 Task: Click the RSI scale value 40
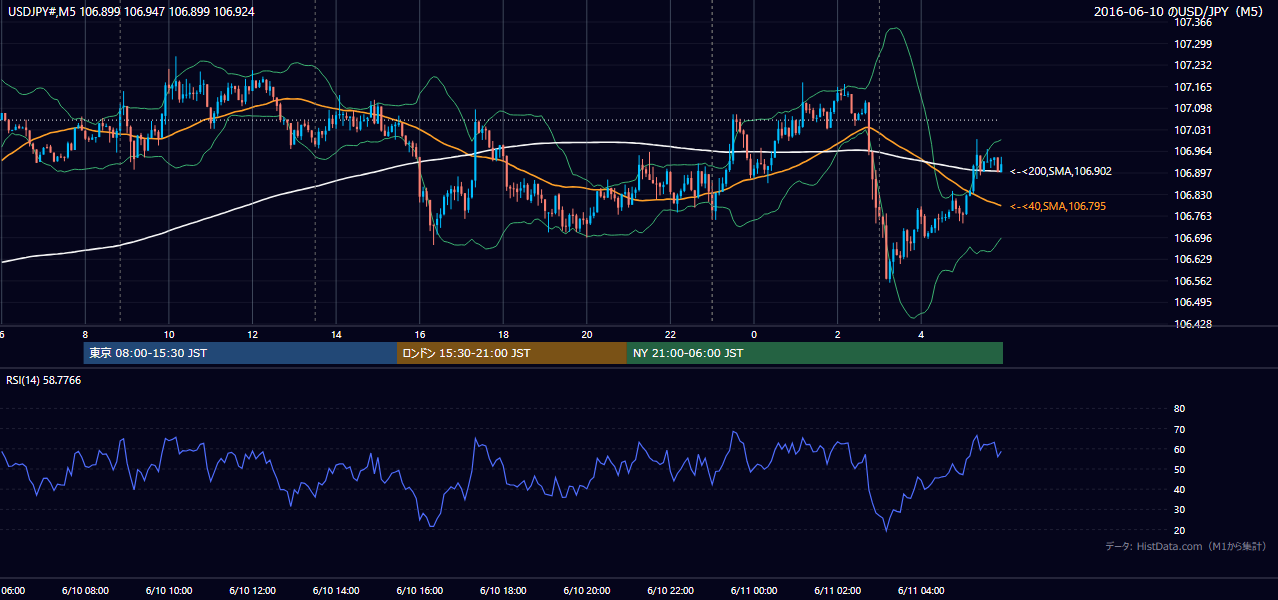coord(1179,489)
